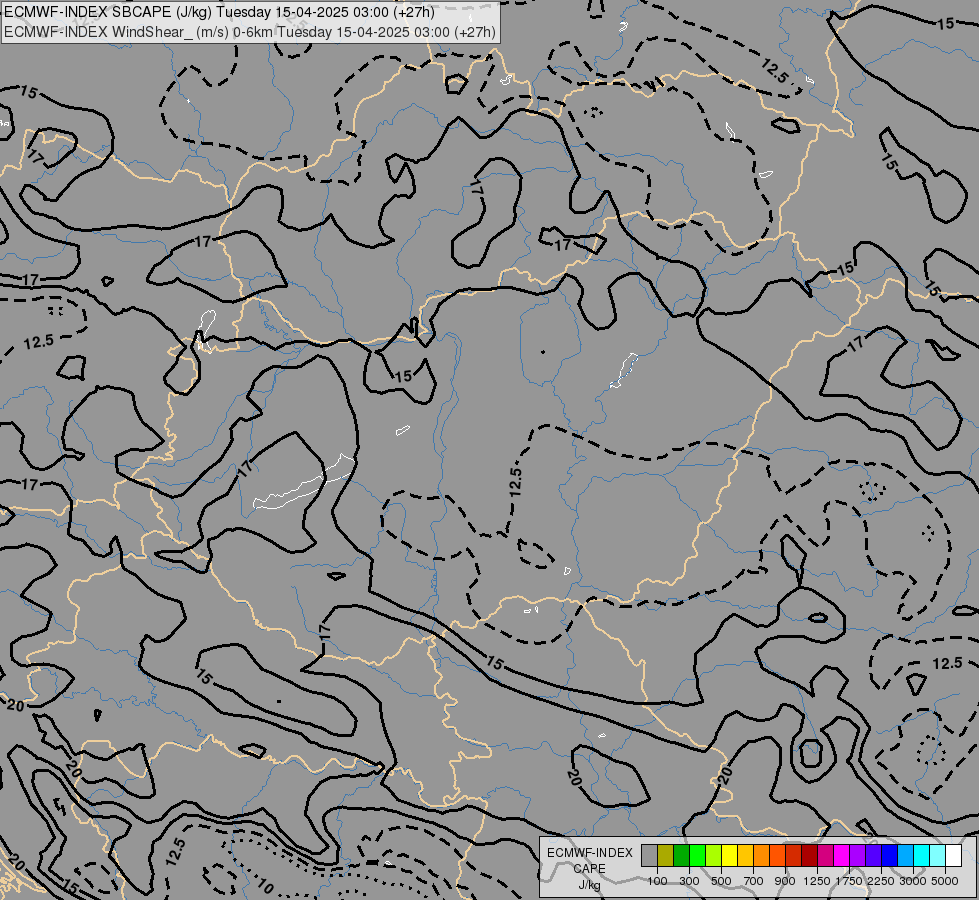Click the contour label 10 on map
The image size is (979, 900).
265,886
